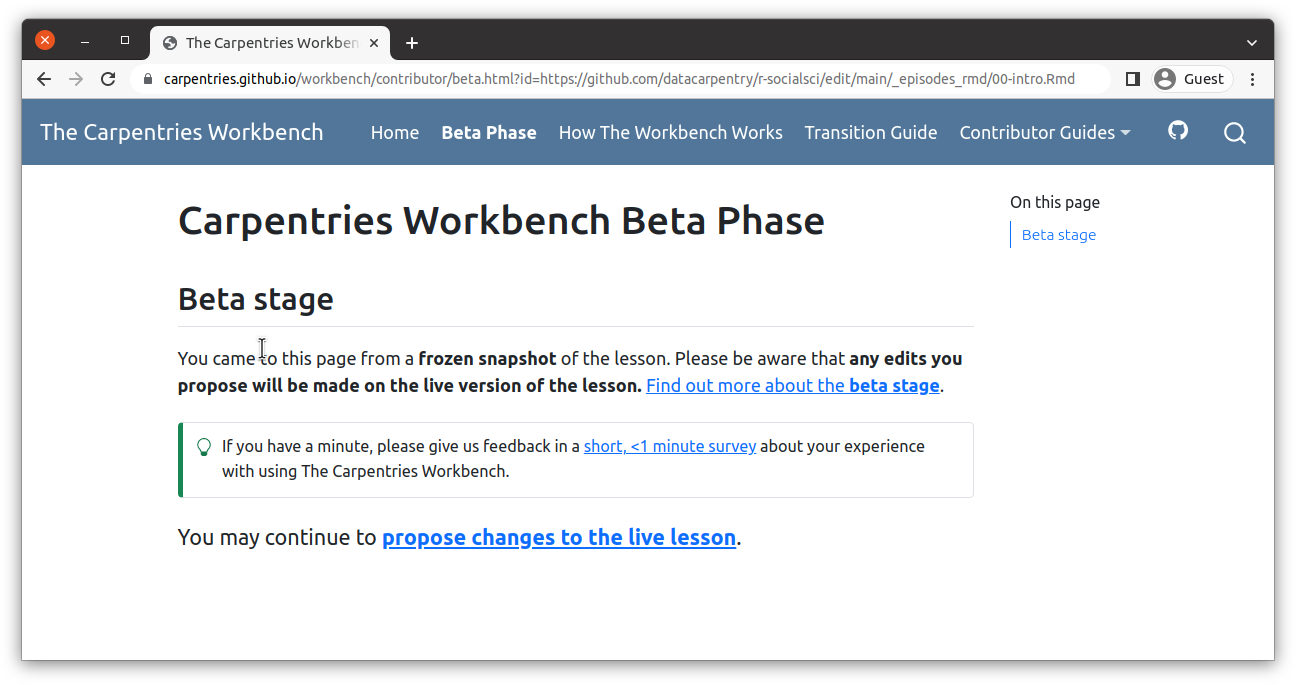Screen dimensions: 1296x685
Task: Click propose changes to the live lesson
Action: click(x=559, y=538)
